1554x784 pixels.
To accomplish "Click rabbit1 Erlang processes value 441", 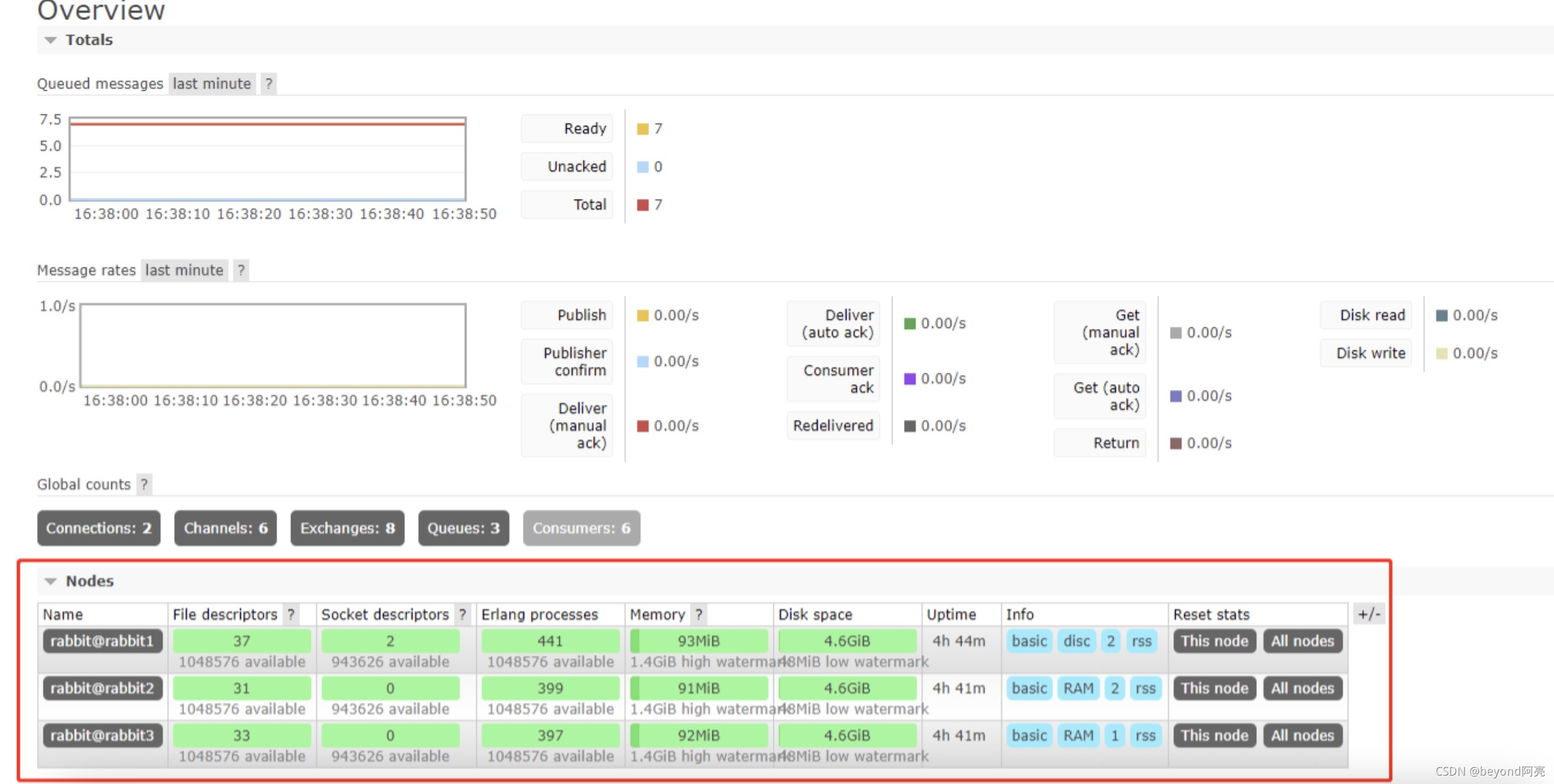I will (550, 641).
